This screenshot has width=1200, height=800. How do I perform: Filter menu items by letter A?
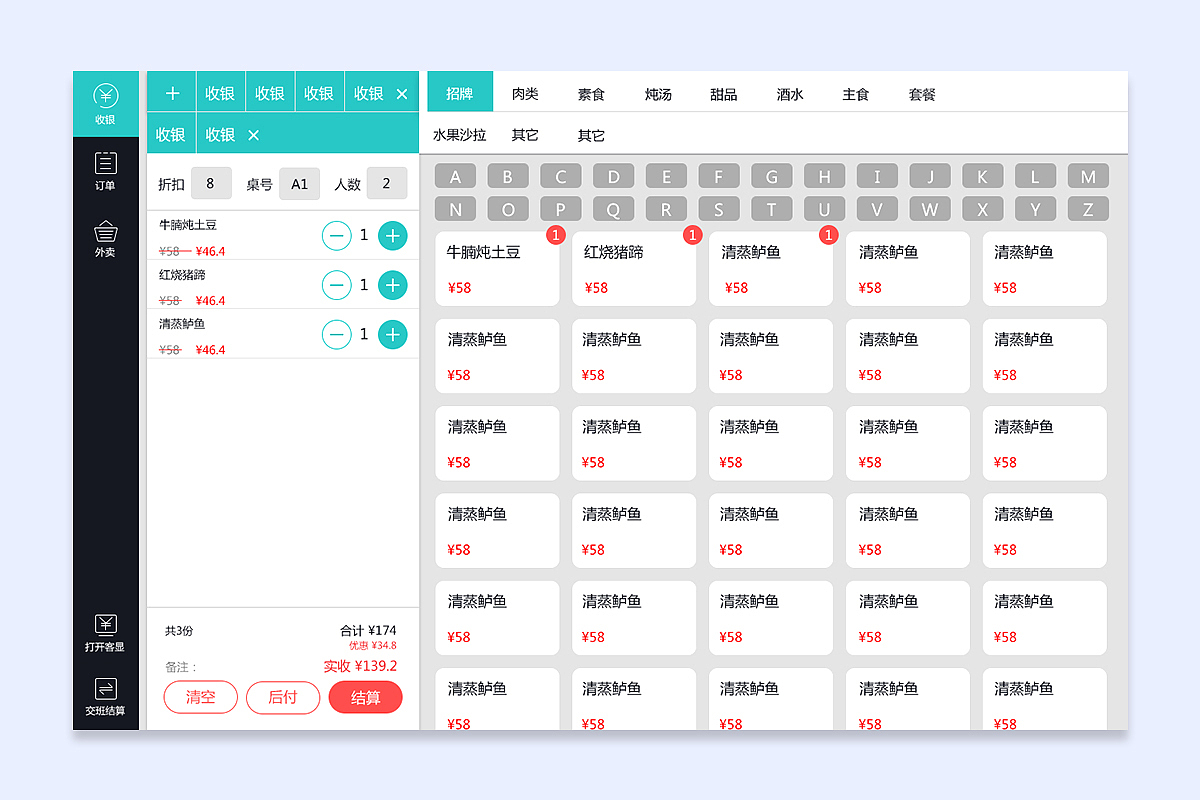tap(456, 175)
